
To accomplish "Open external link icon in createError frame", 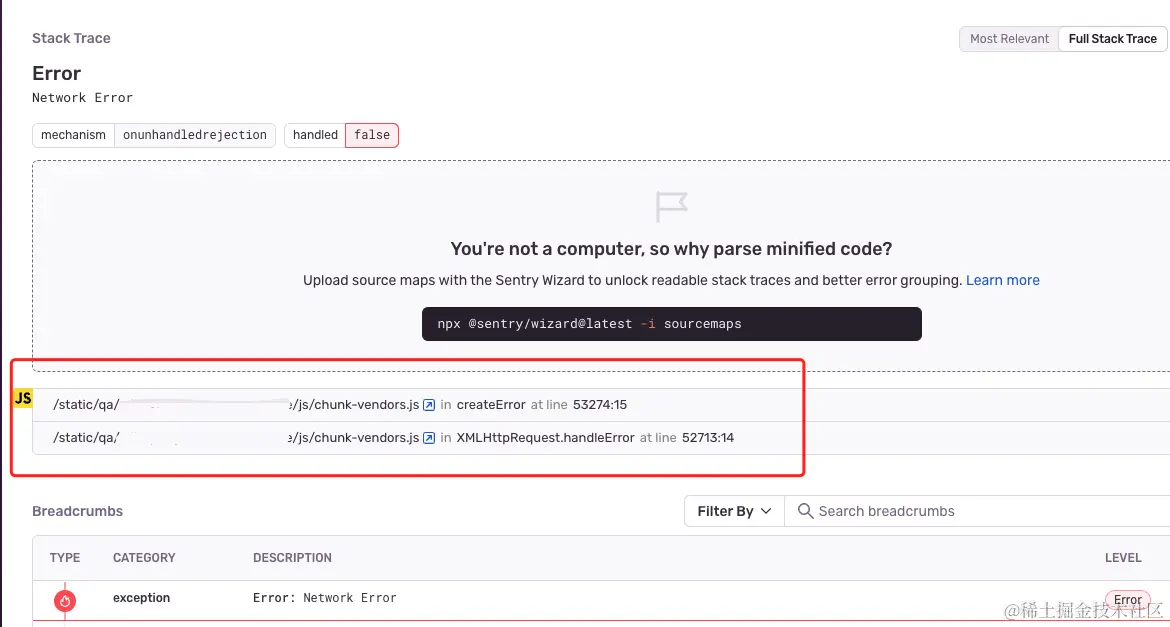I will tap(429, 405).
